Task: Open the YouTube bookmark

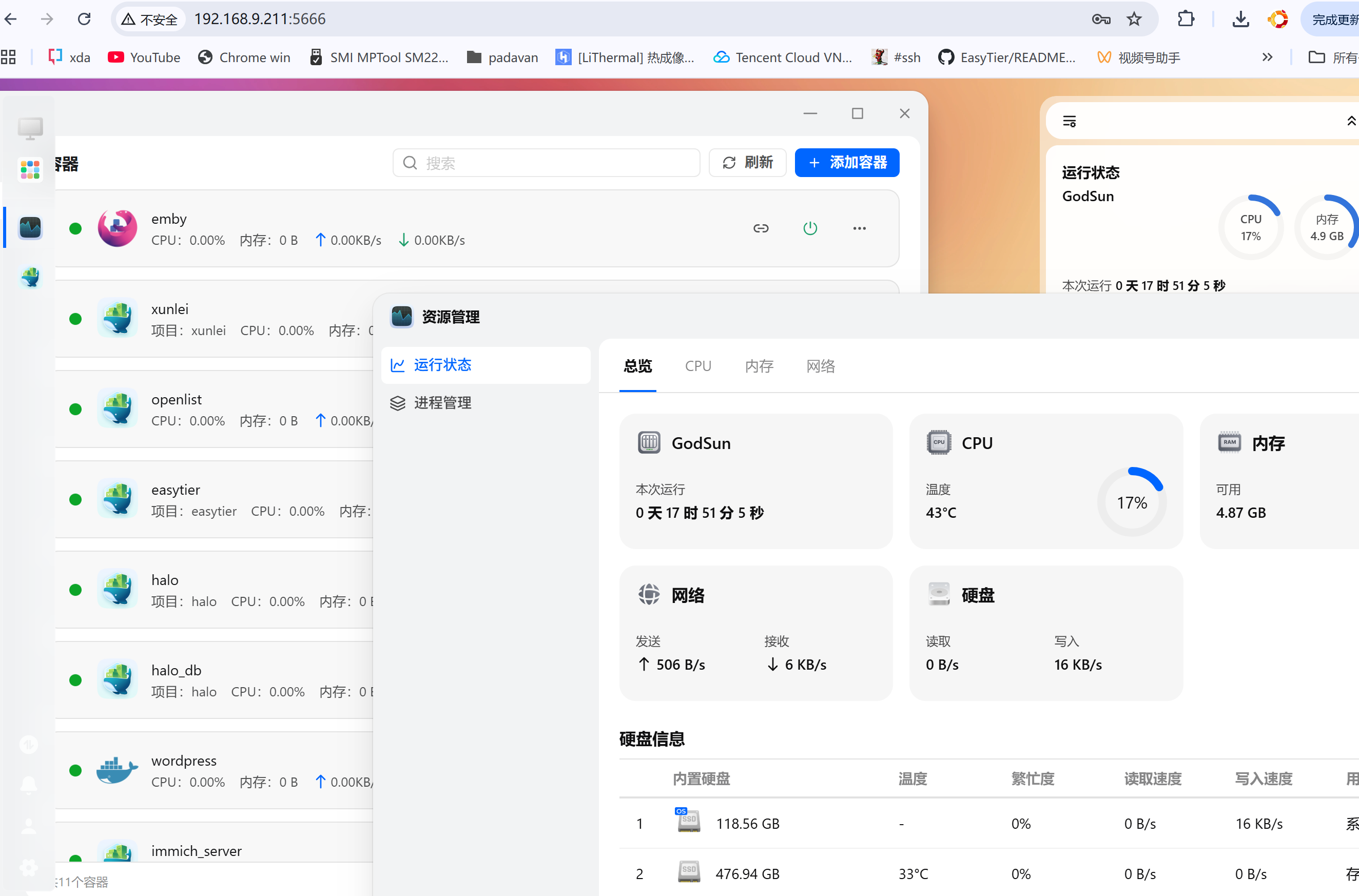Action: (145, 57)
